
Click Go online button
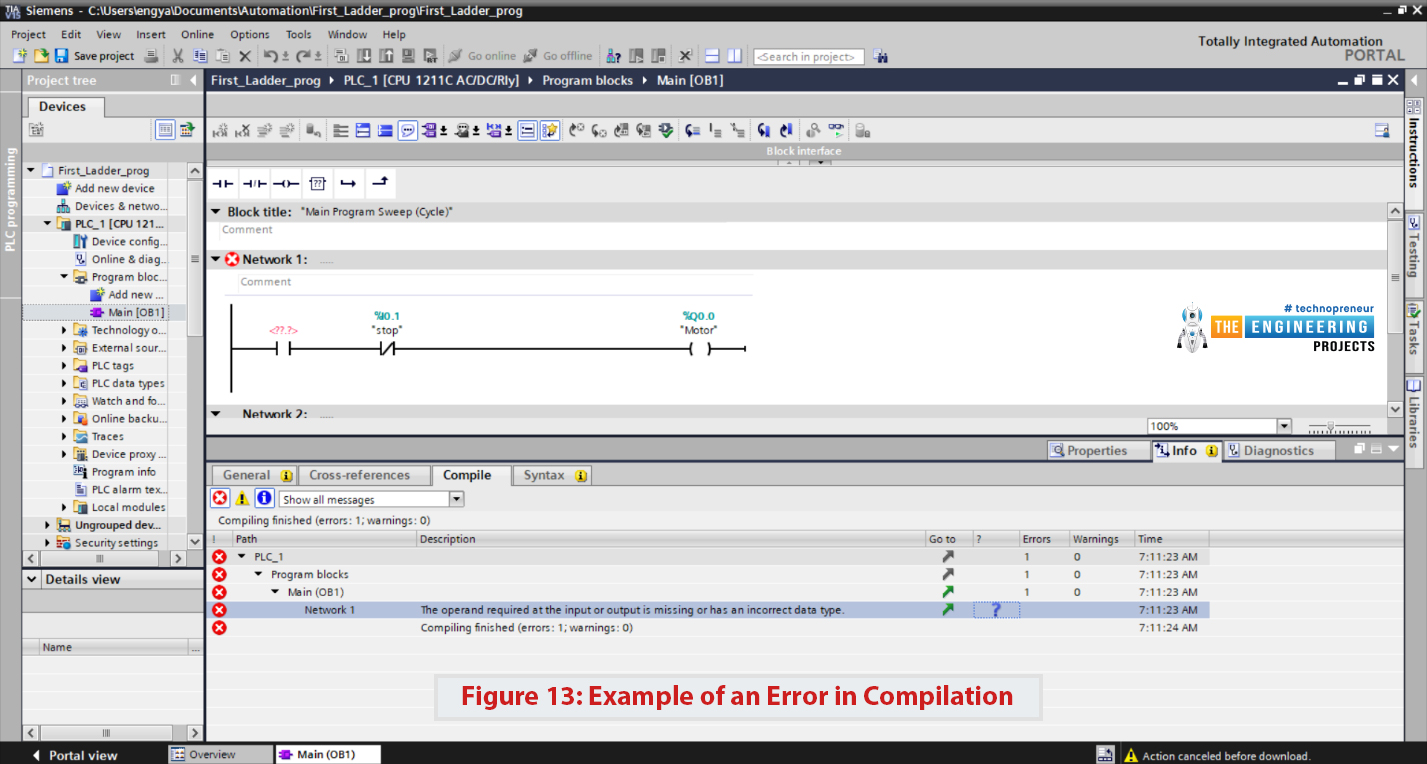pos(483,56)
